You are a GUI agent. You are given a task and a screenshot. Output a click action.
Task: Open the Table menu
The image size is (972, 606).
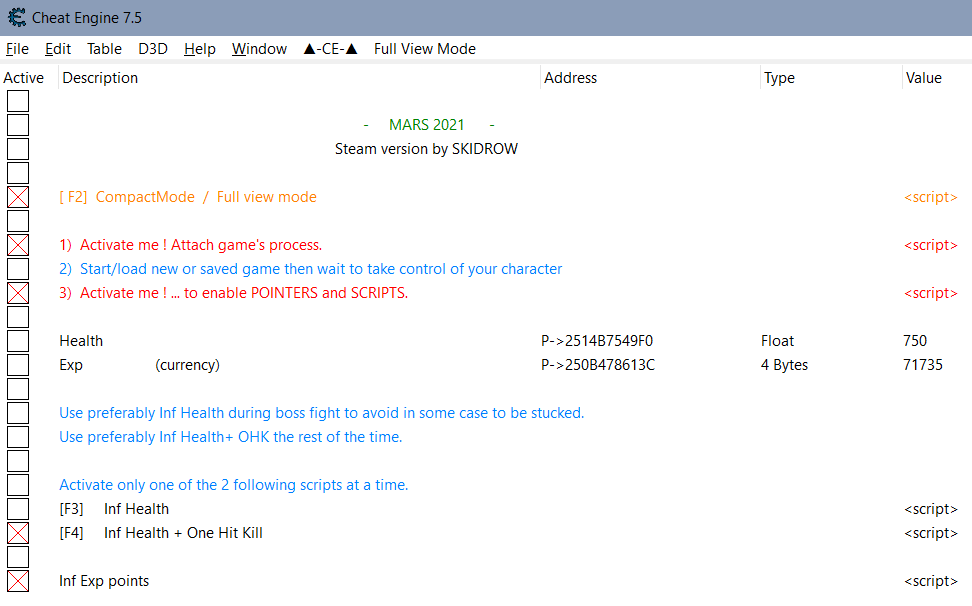[x=104, y=49]
